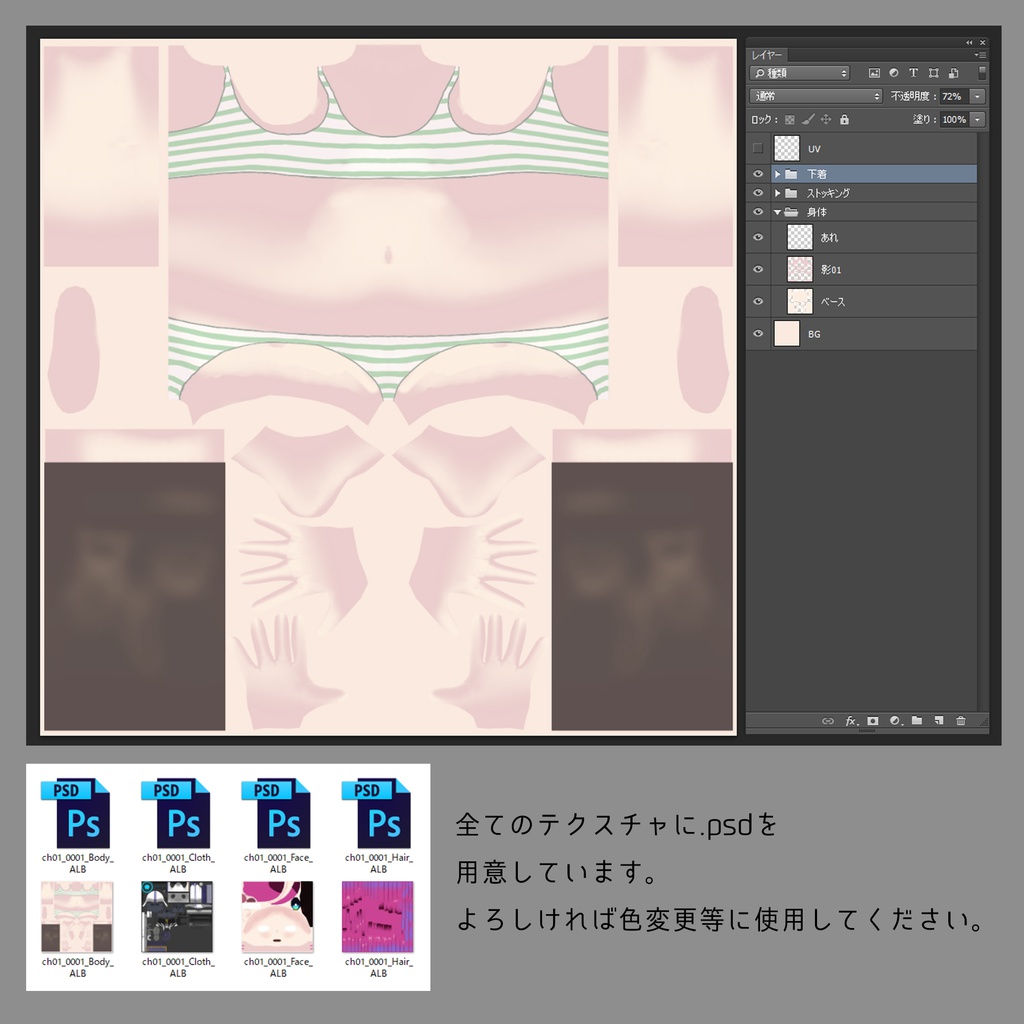The width and height of the screenshot is (1024, 1024).
Task: Link the selected layers using the chain icon
Action: pos(828,720)
